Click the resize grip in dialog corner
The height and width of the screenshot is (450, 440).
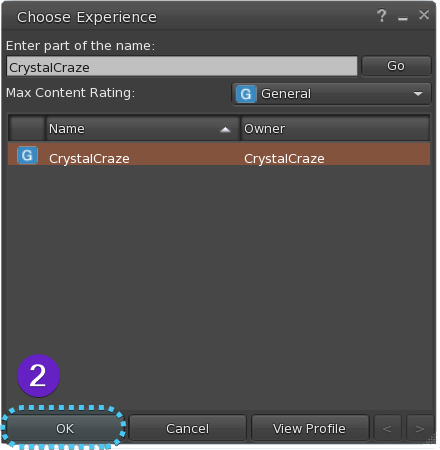(431, 439)
